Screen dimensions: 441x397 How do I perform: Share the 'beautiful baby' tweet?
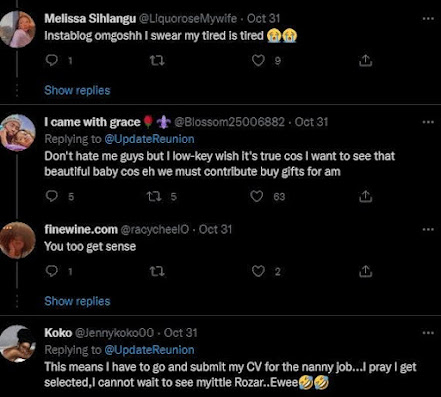pos(365,196)
